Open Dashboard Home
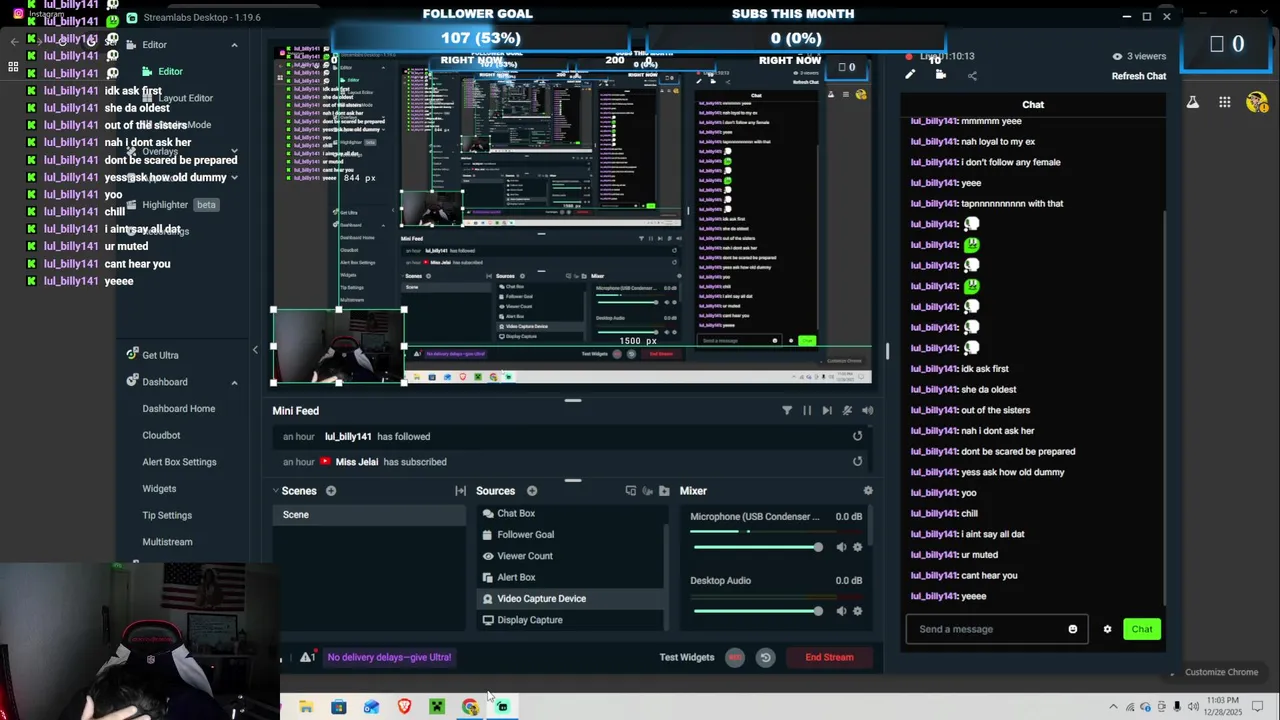This screenshot has width=1280, height=720. (x=178, y=408)
